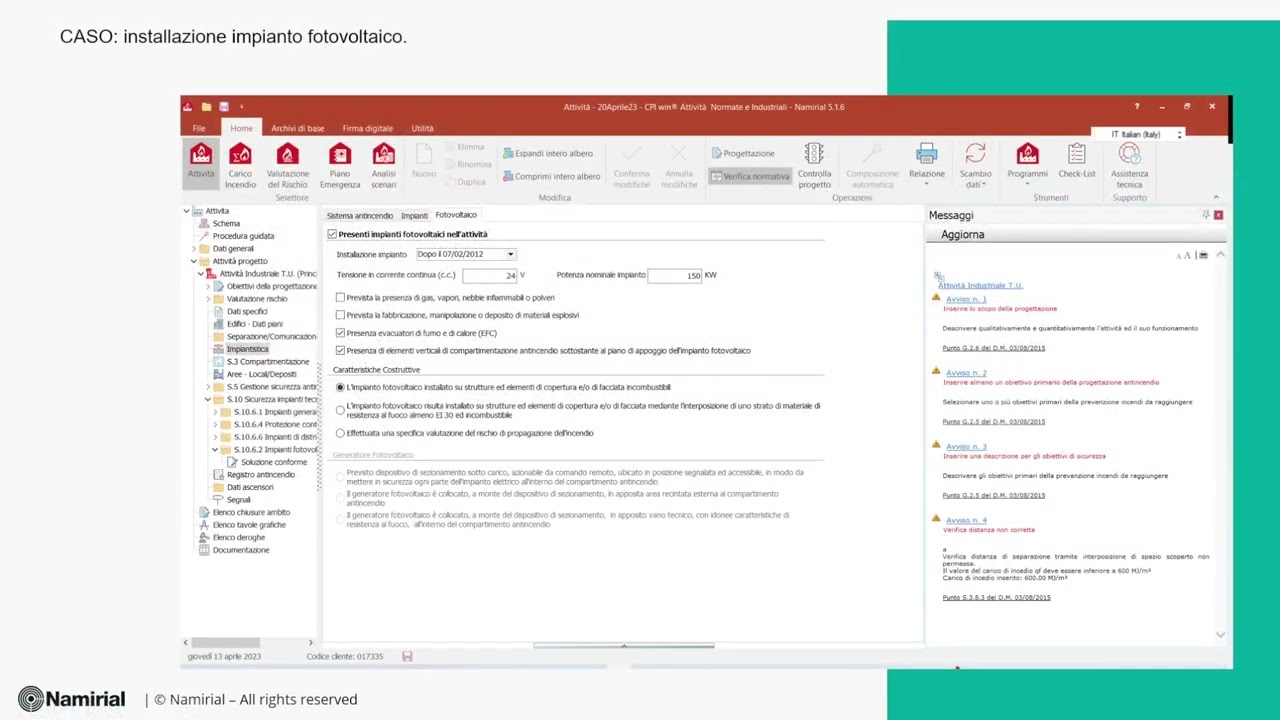Open the Analisi scenari module
The width and height of the screenshot is (1280, 720).
384,165
